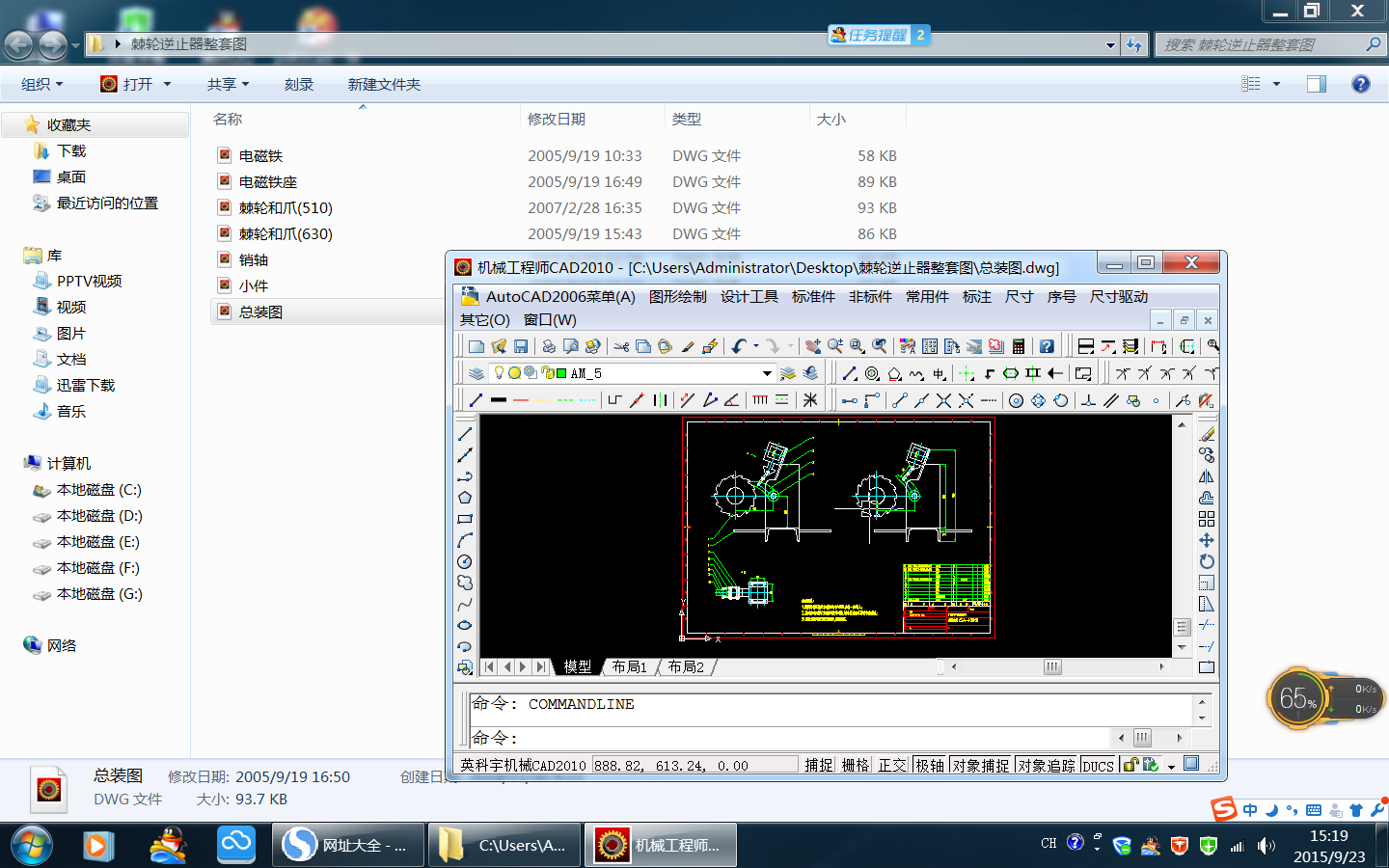Toggle 对象捕捉 object snap in status bar
Image resolution: width=1389 pixels, height=868 pixels.
981,765
